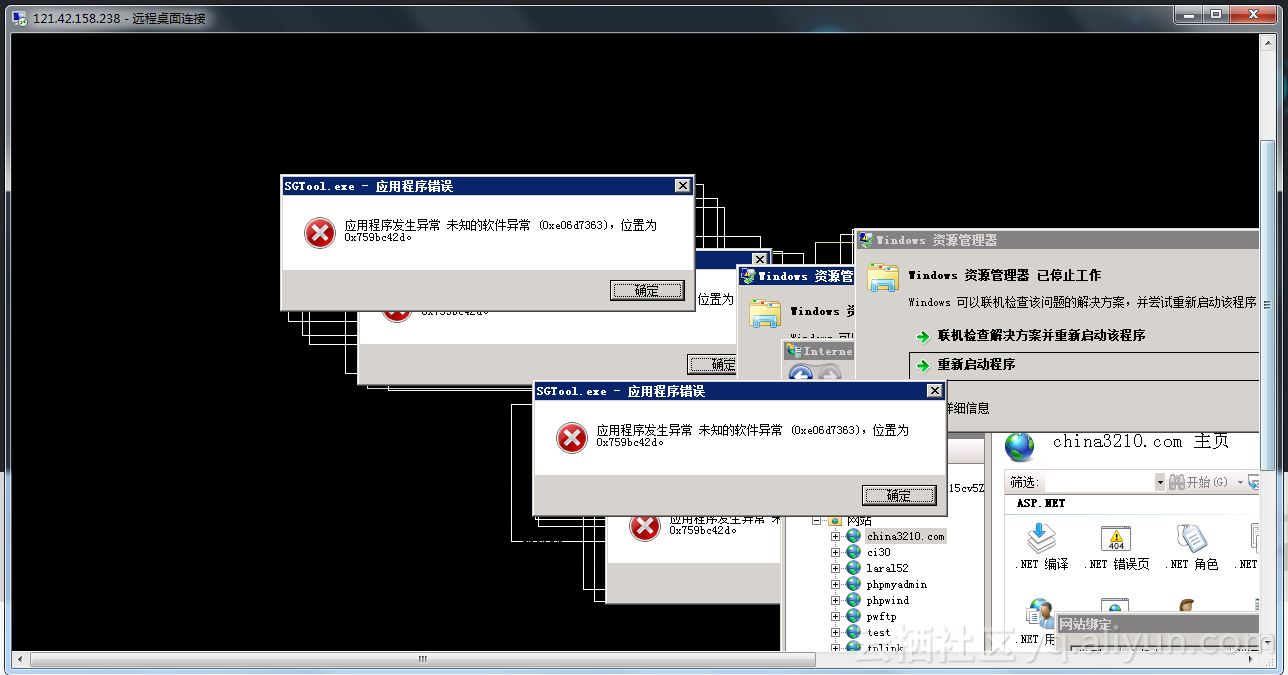The width and height of the screenshot is (1288, 675).
Task: Select laral52 site label in tree
Action: pos(887,568)
